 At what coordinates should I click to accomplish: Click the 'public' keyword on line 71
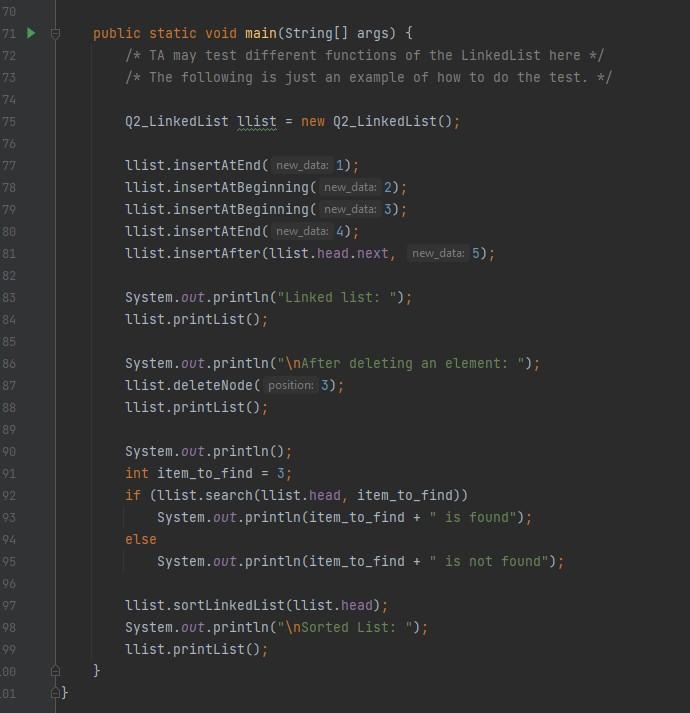point(117,33)
